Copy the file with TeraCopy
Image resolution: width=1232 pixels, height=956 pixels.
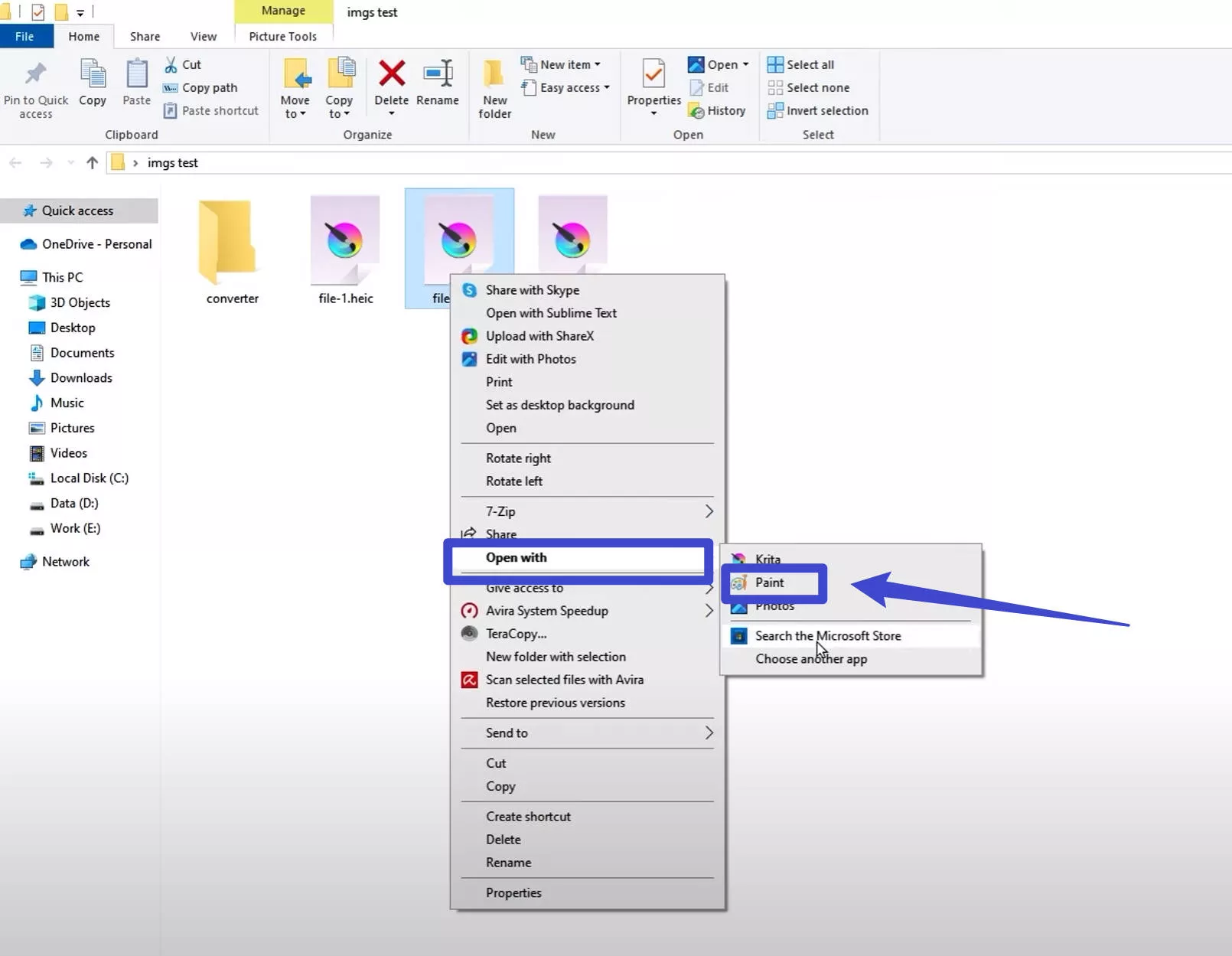point(517,633)
